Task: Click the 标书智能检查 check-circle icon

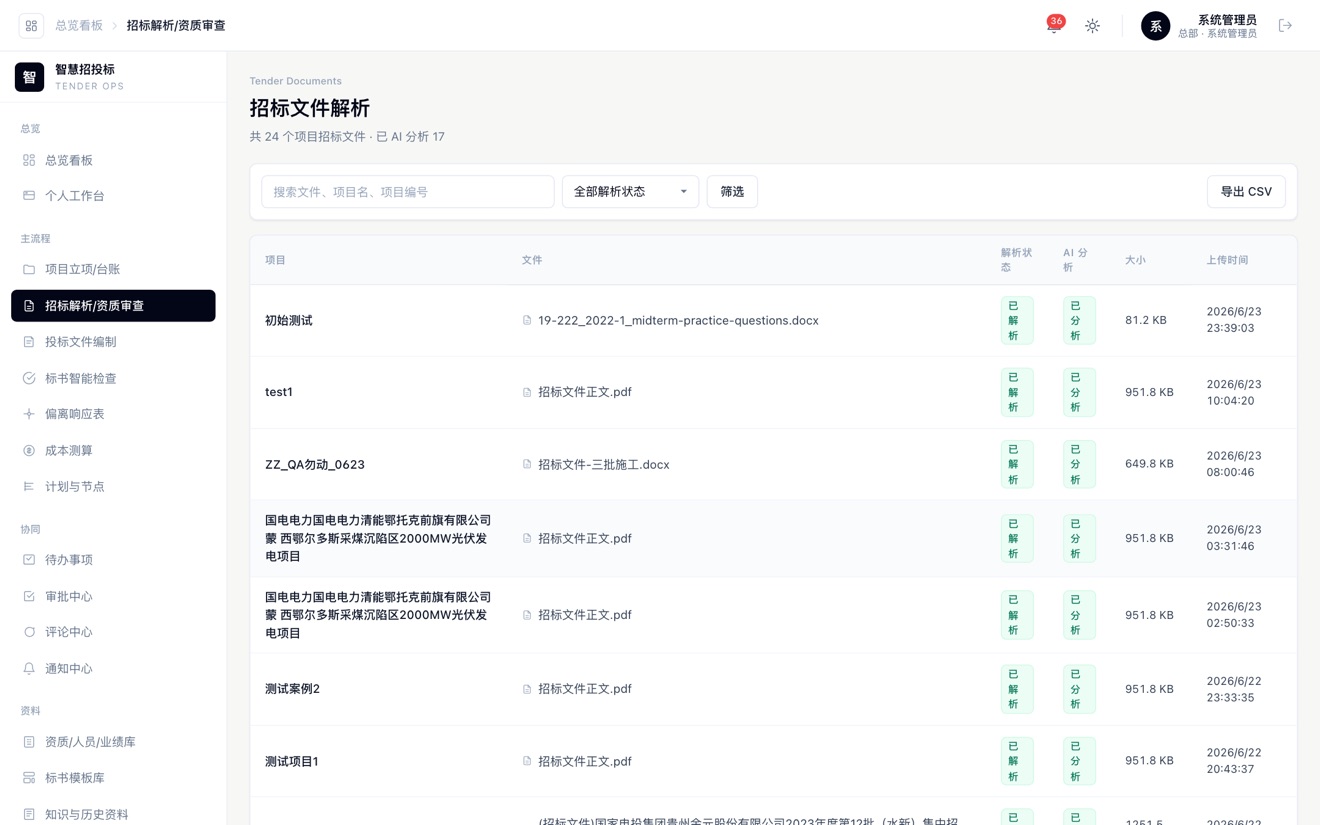Action: (29, 378)
